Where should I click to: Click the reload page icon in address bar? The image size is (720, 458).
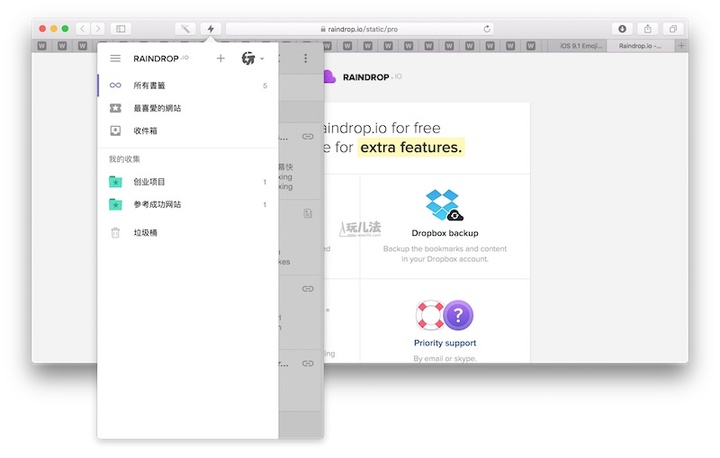(x=487, y=29)
